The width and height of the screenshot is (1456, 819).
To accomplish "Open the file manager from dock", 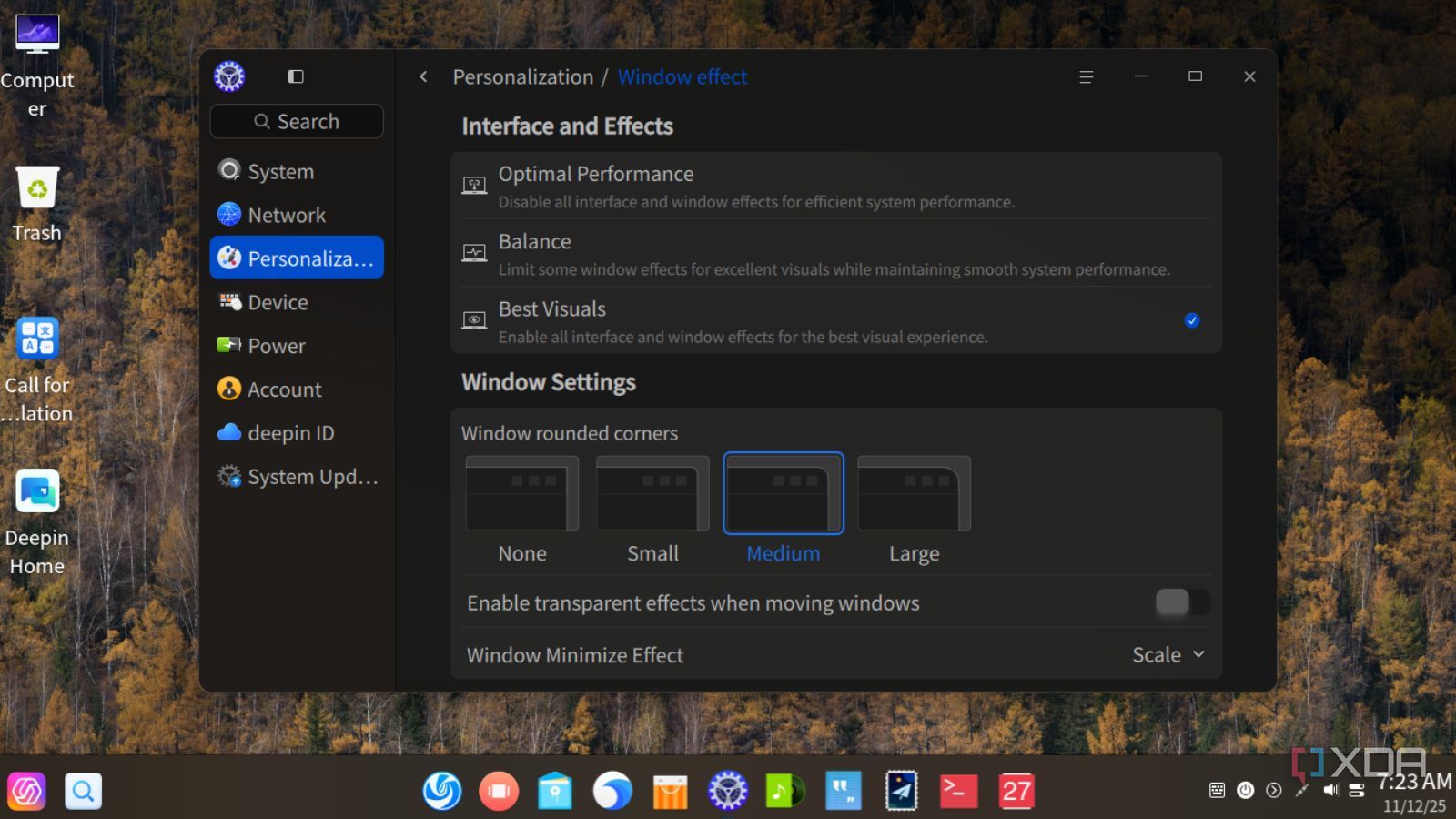I will [555, 791].
